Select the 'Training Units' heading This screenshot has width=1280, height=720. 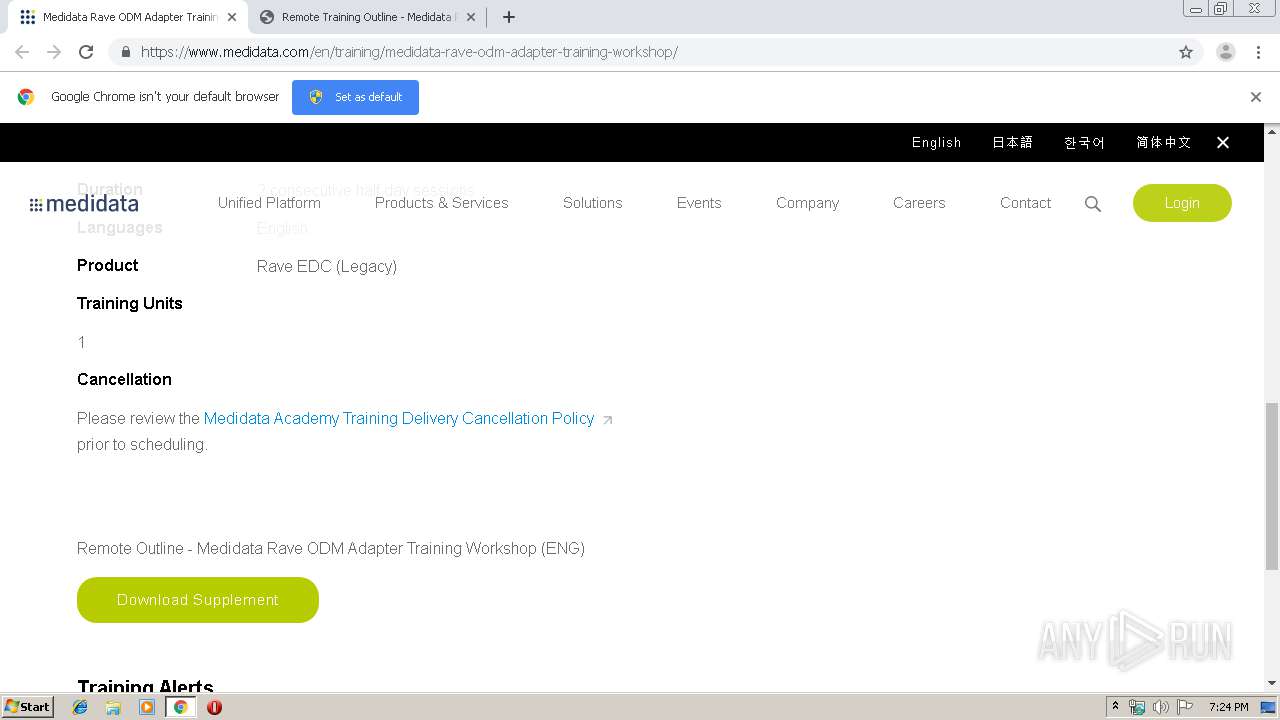(130, 303)
